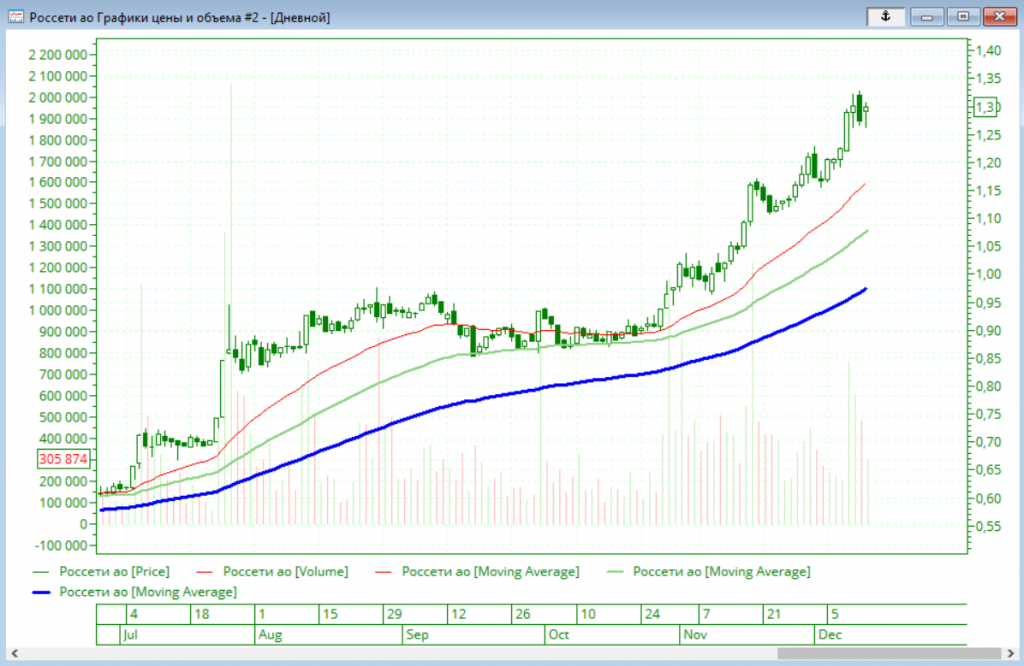Click the left arrow of horizontal scrollbar
The height and width of the screenshot is (666, 1024).
point(14,654)
